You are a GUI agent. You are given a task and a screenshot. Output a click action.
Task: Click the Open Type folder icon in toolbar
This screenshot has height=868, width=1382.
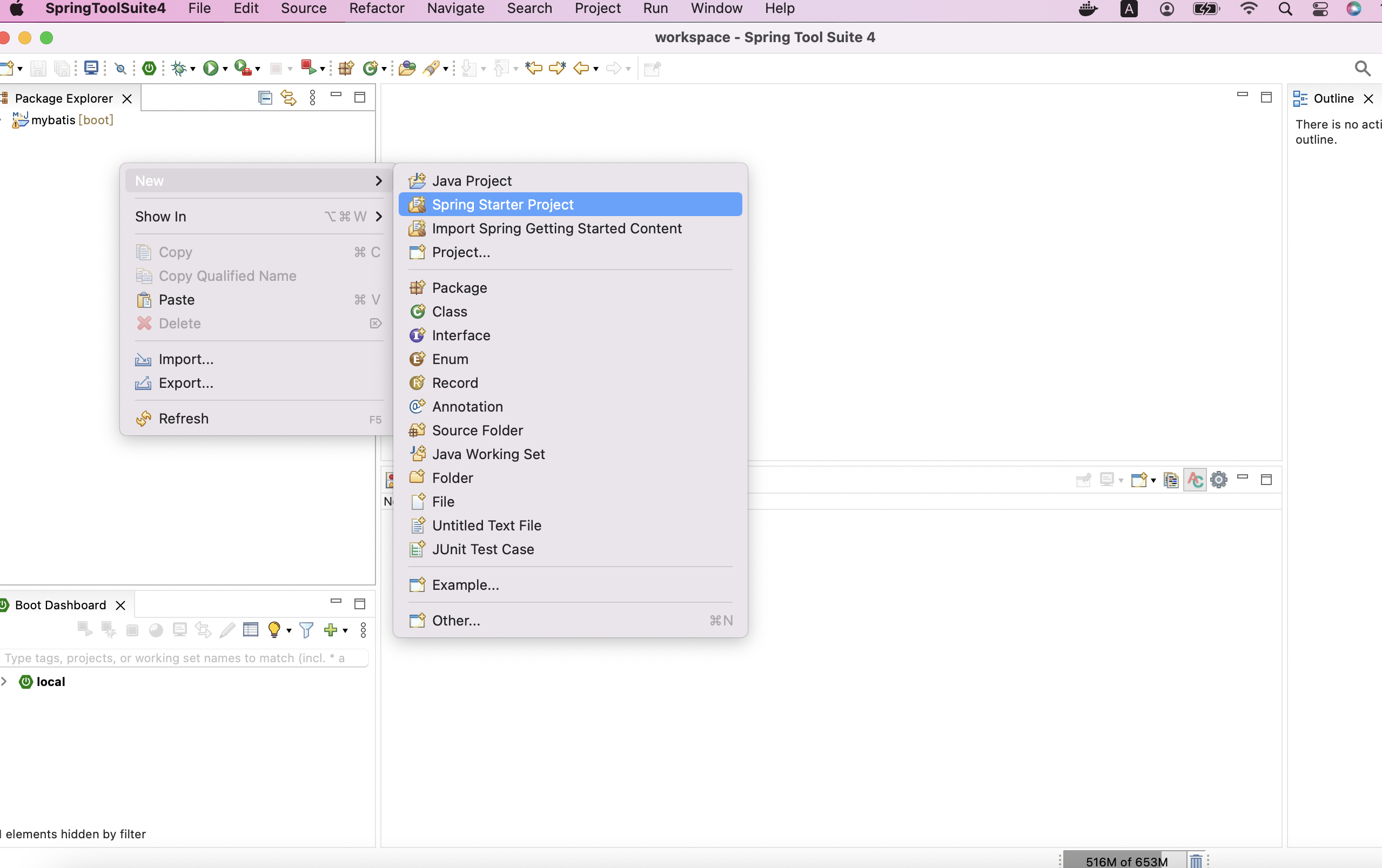click(407, 68)
